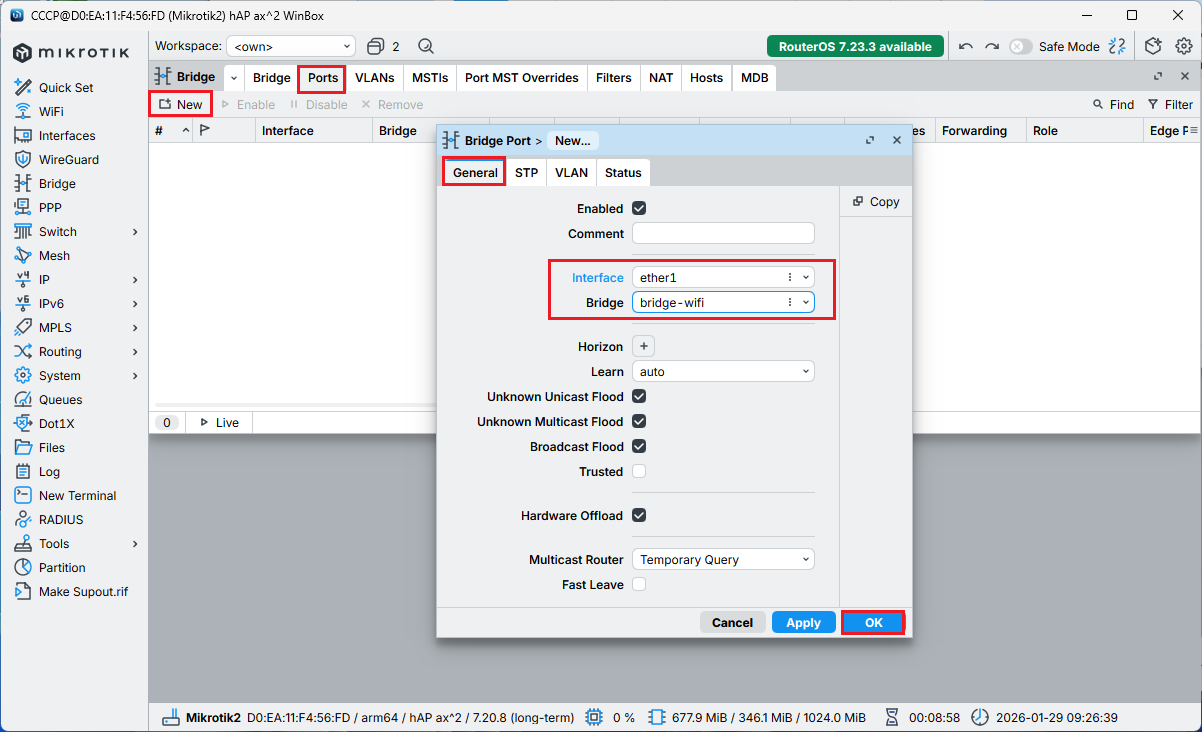
Task: Open the Interface ether1 dropdown
Action: [807, 277]
